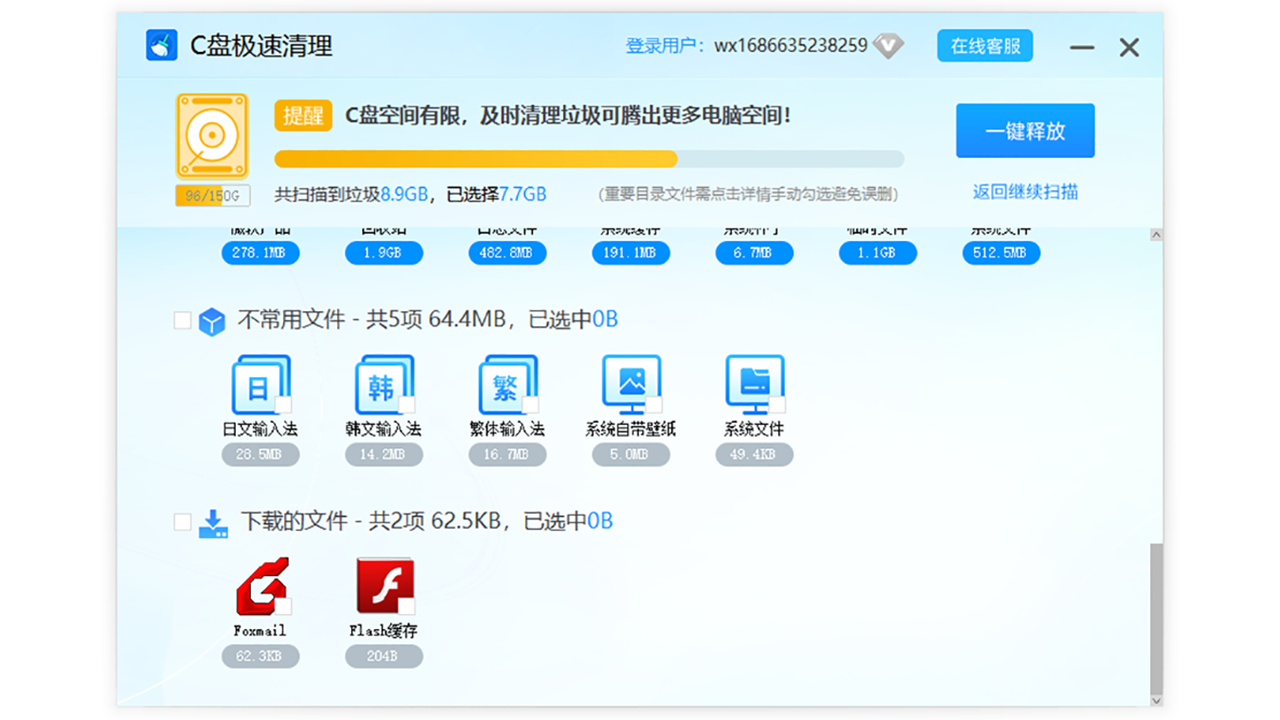Select the 28.5MB size badge under 日文输入法

(x=261, y=455)
